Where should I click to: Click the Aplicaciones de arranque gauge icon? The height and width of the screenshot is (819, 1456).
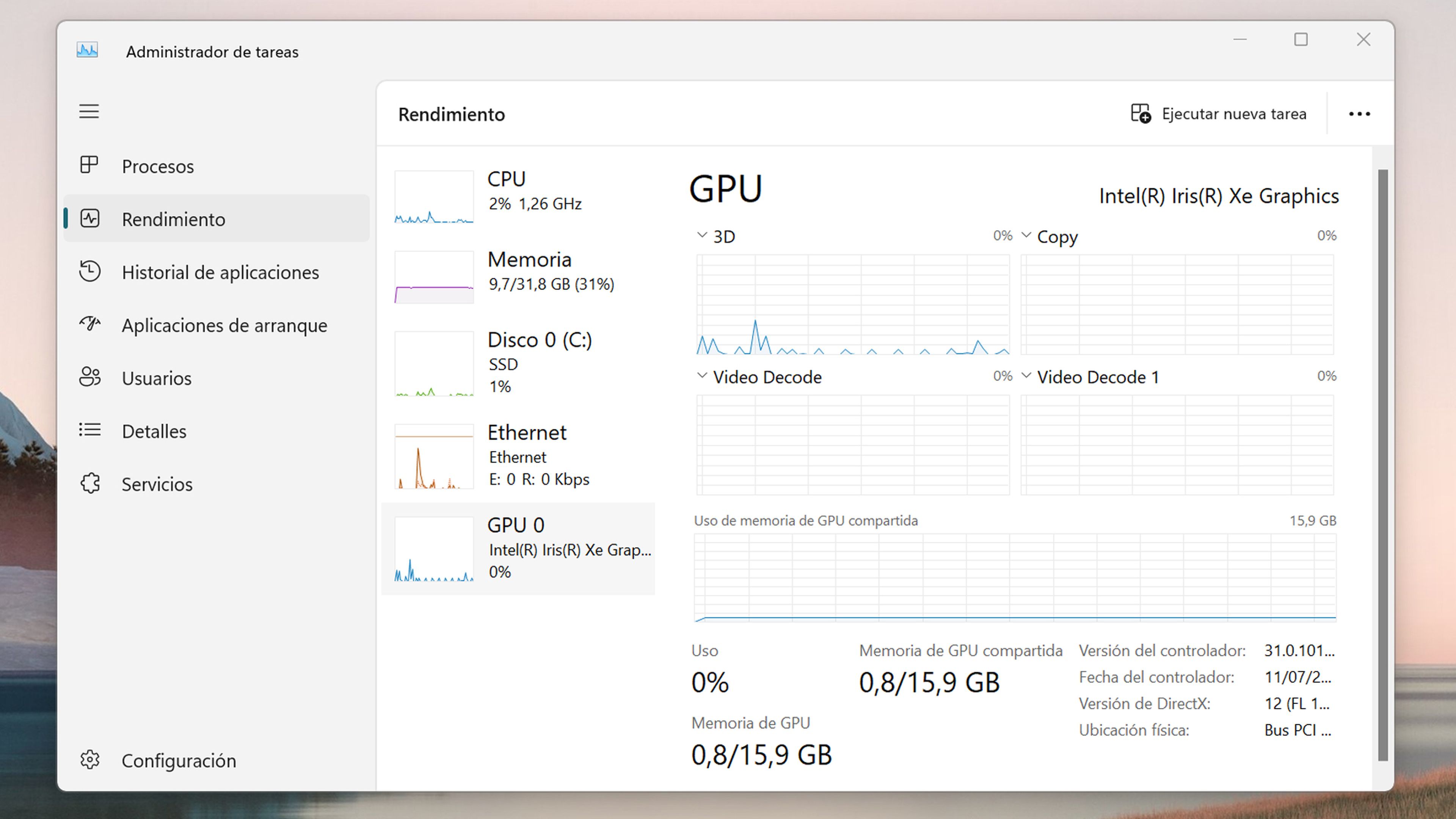[89, 324]
